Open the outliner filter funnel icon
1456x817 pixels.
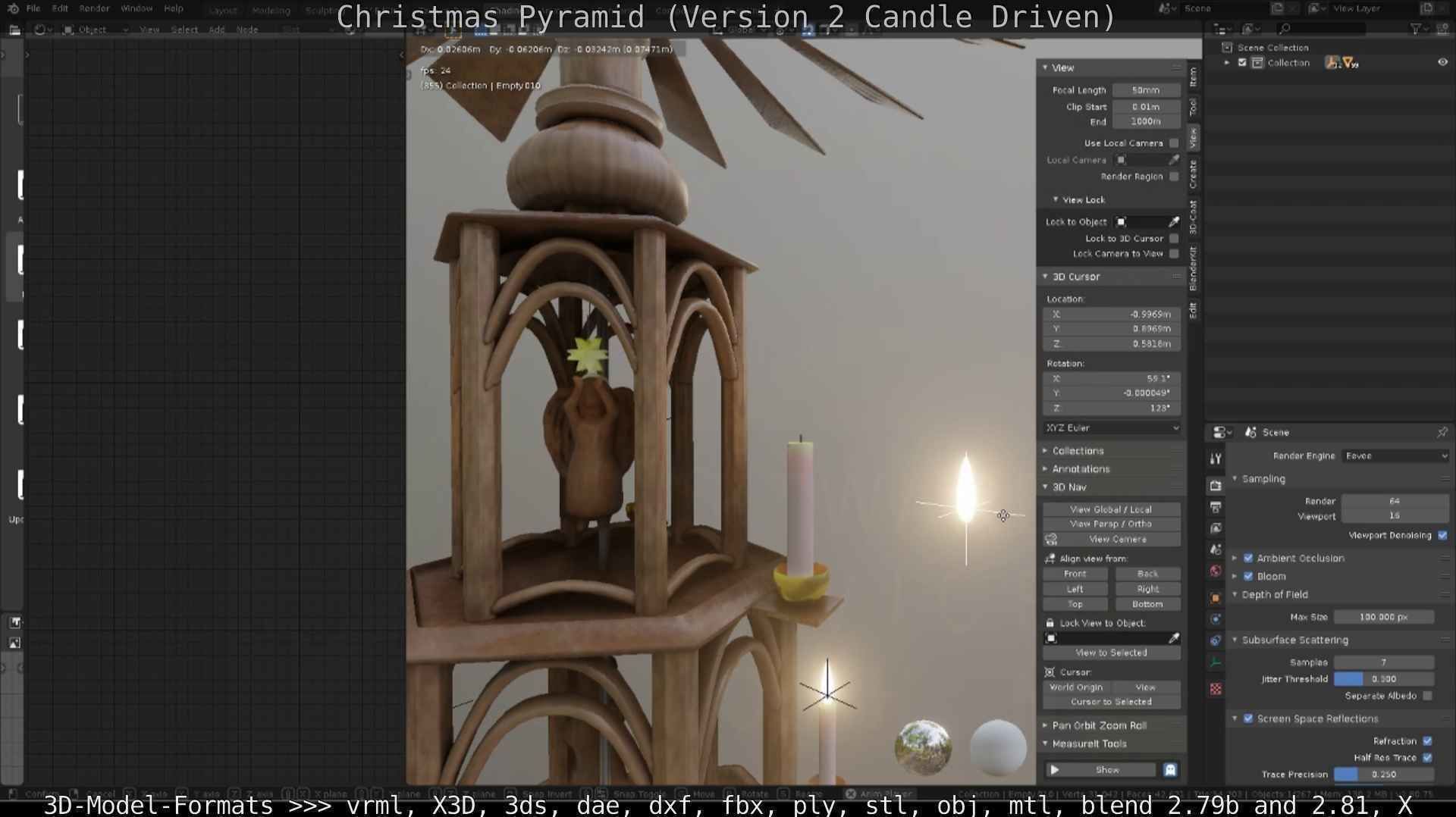click(1416, 29)
